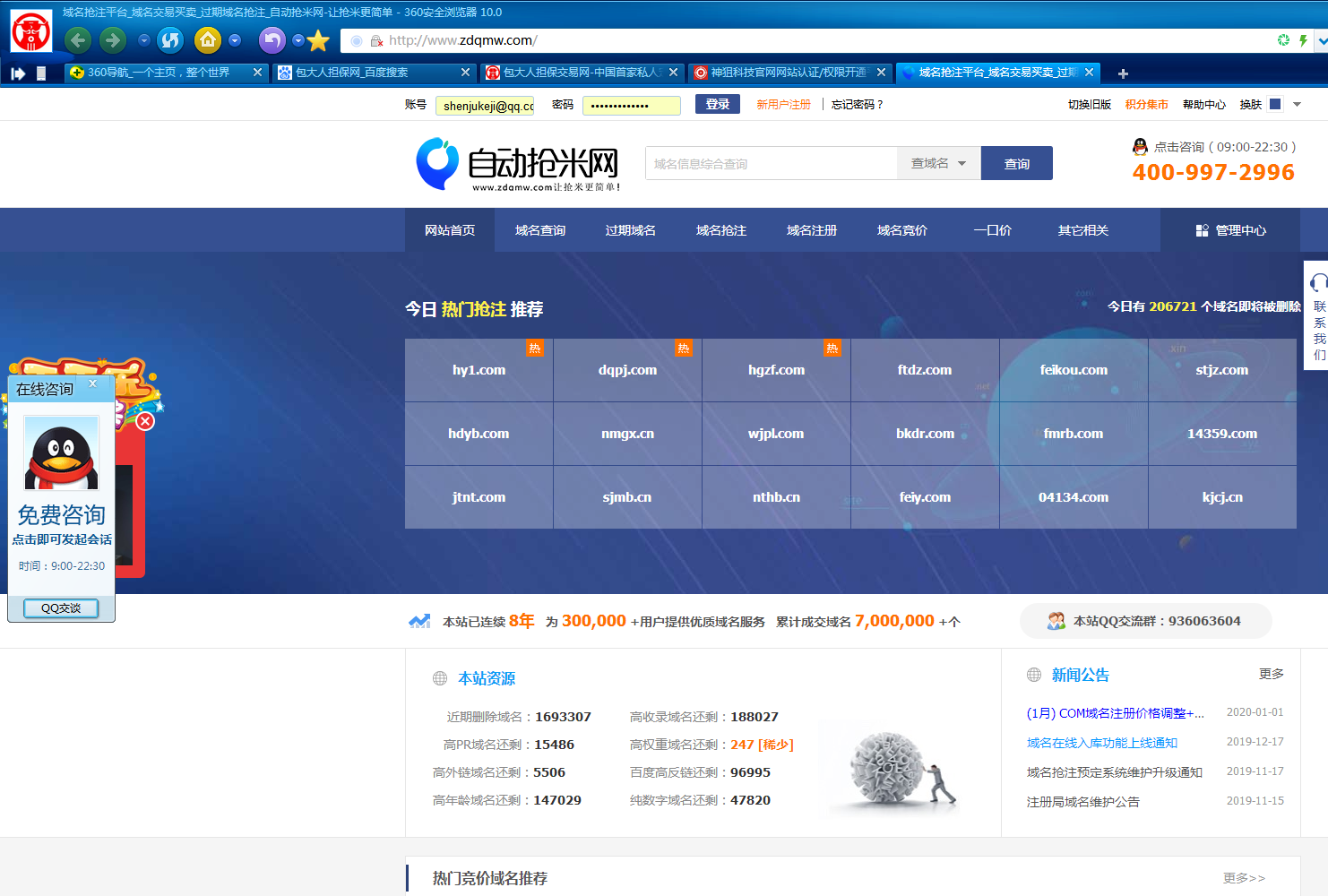Open the 域名抢注 navigation menu item
The height and width of the screenshot is (896, 1328).
720,230
